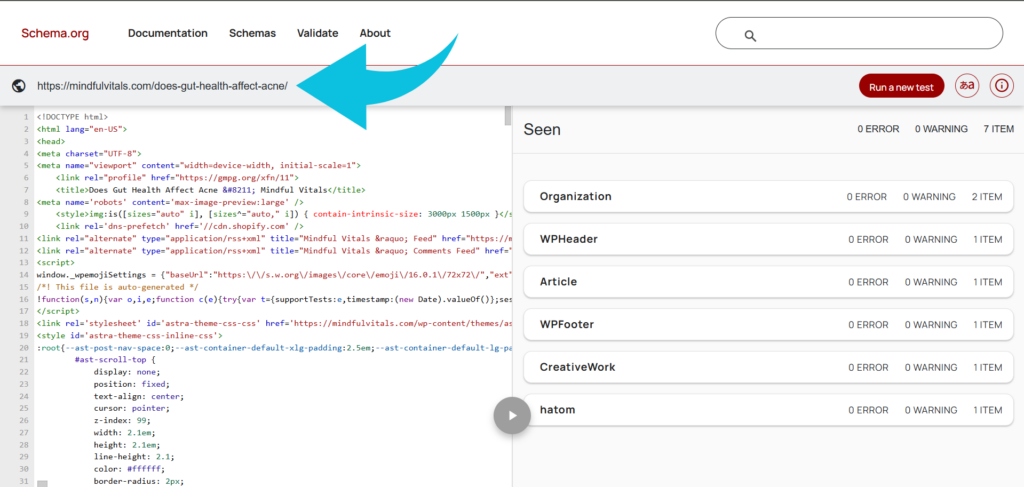Open the Validate page
The width and height of the screenshot is (1024, 487).
click(x=317, y=33)
